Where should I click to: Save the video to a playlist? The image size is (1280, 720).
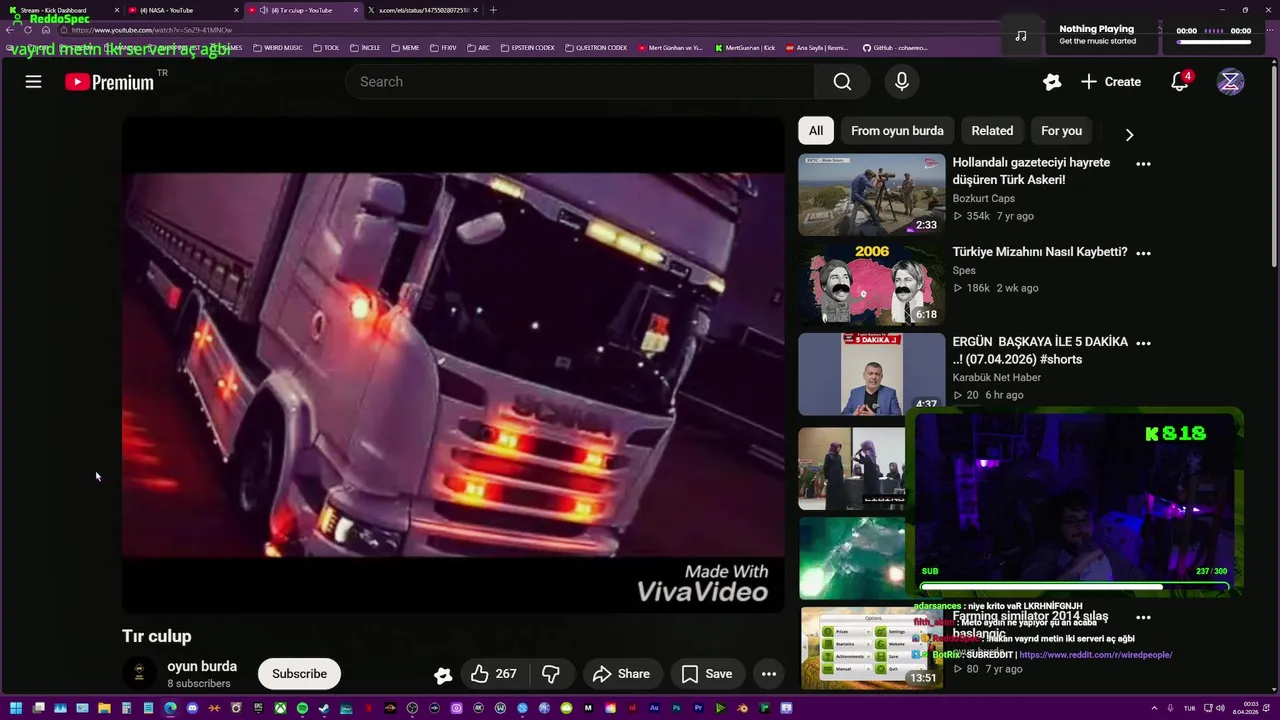click(x=707, y=674)
